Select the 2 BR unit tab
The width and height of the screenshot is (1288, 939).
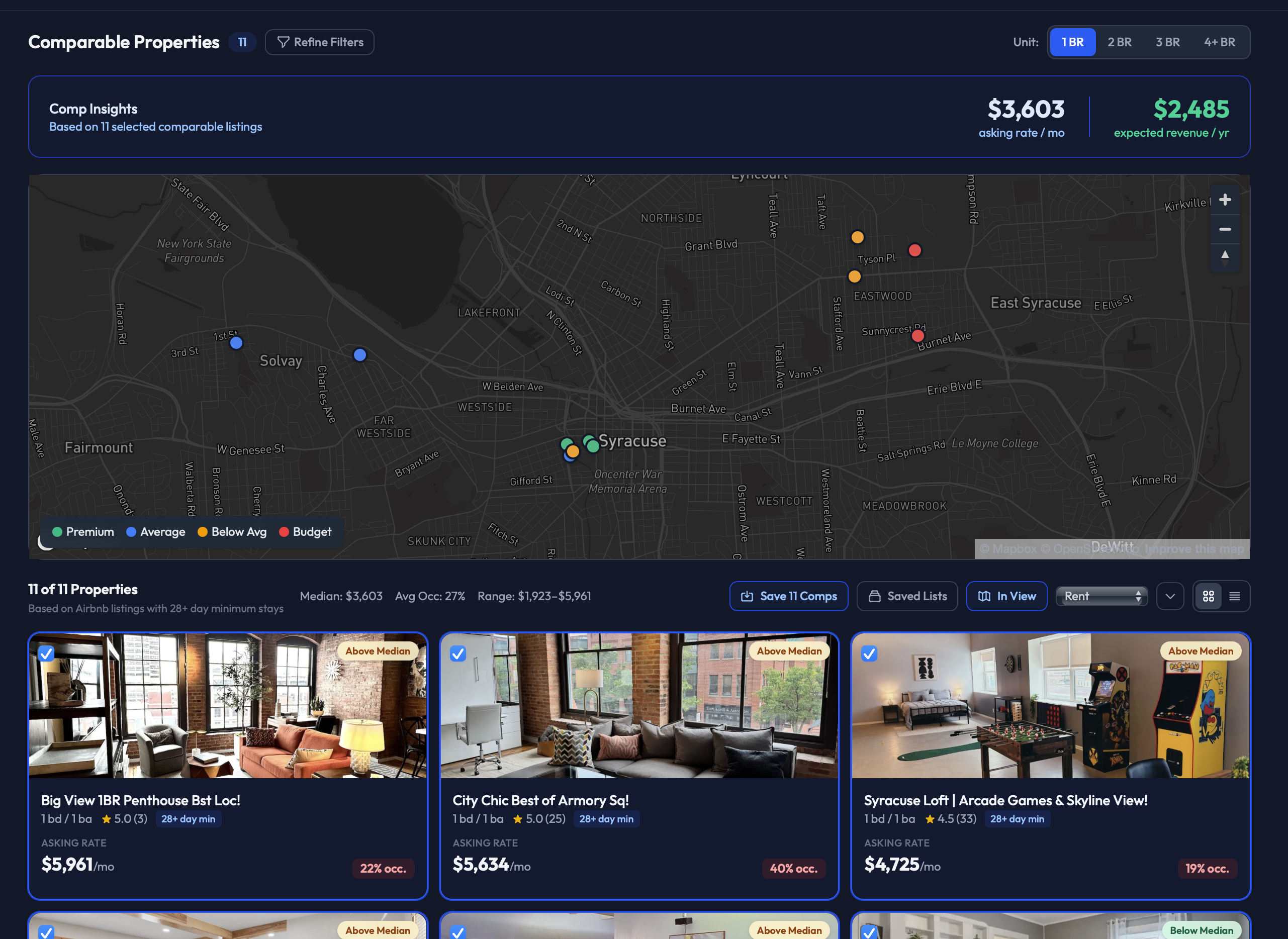tap(1119, 42)
